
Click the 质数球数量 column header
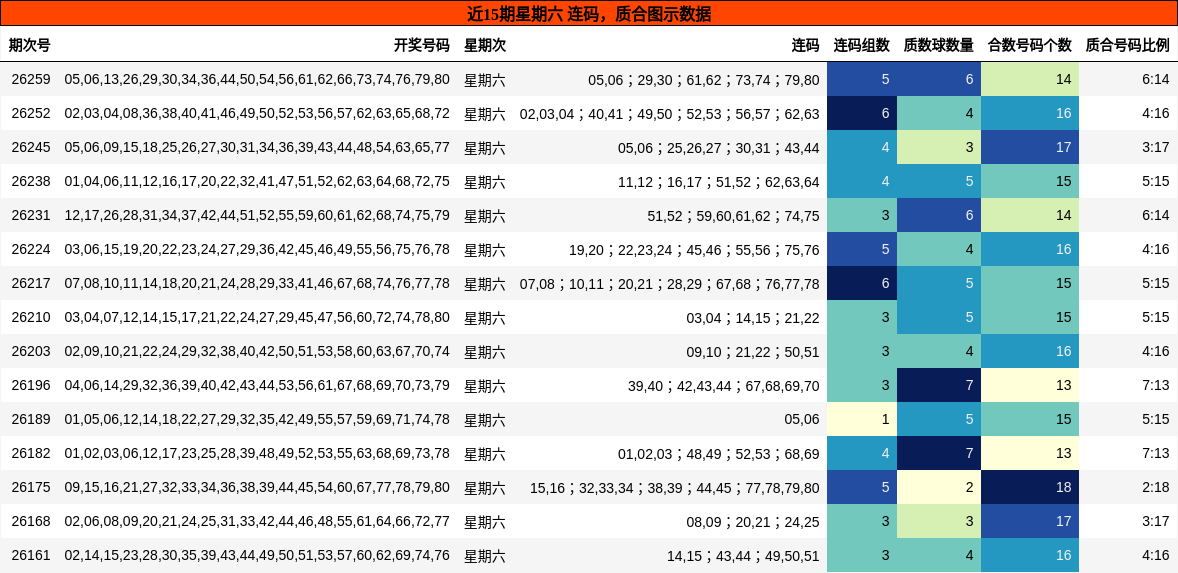pyautogui.click(x=938, y=45)
